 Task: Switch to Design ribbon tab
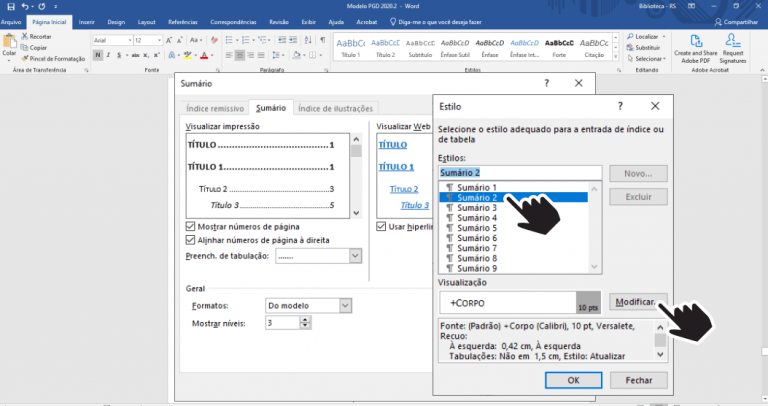116,22
